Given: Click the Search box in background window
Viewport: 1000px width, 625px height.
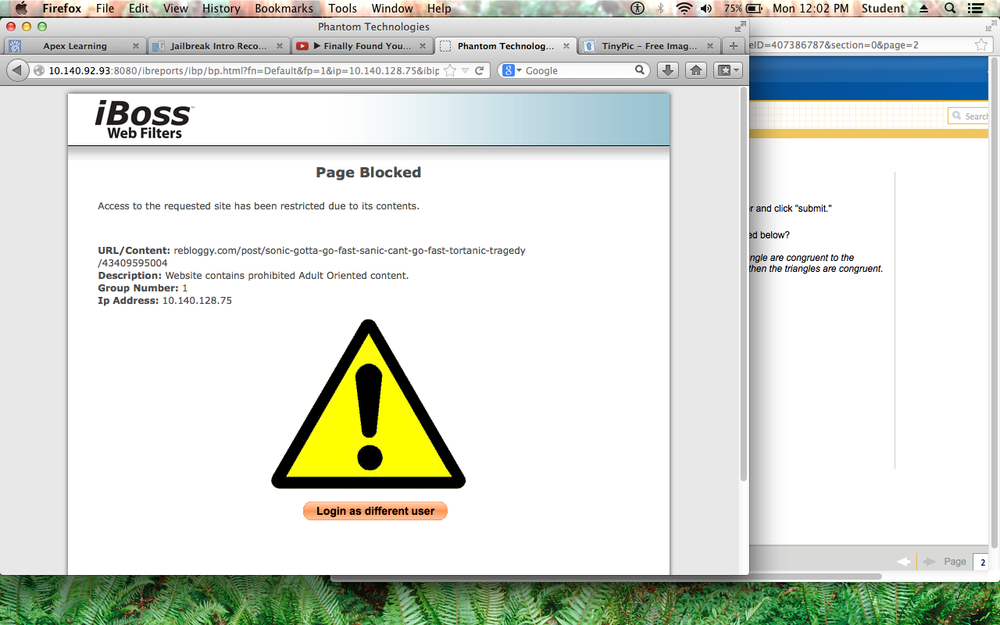Looking at the screenshot, I should [x=968, y=116].
